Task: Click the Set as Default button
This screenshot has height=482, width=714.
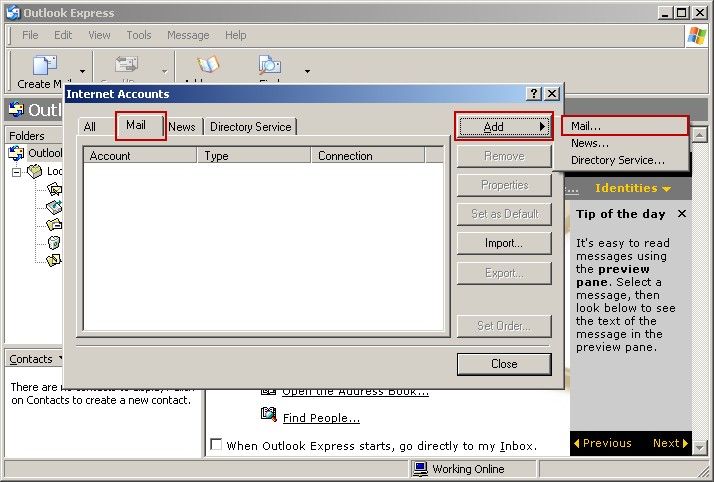Action: point(504,214)
